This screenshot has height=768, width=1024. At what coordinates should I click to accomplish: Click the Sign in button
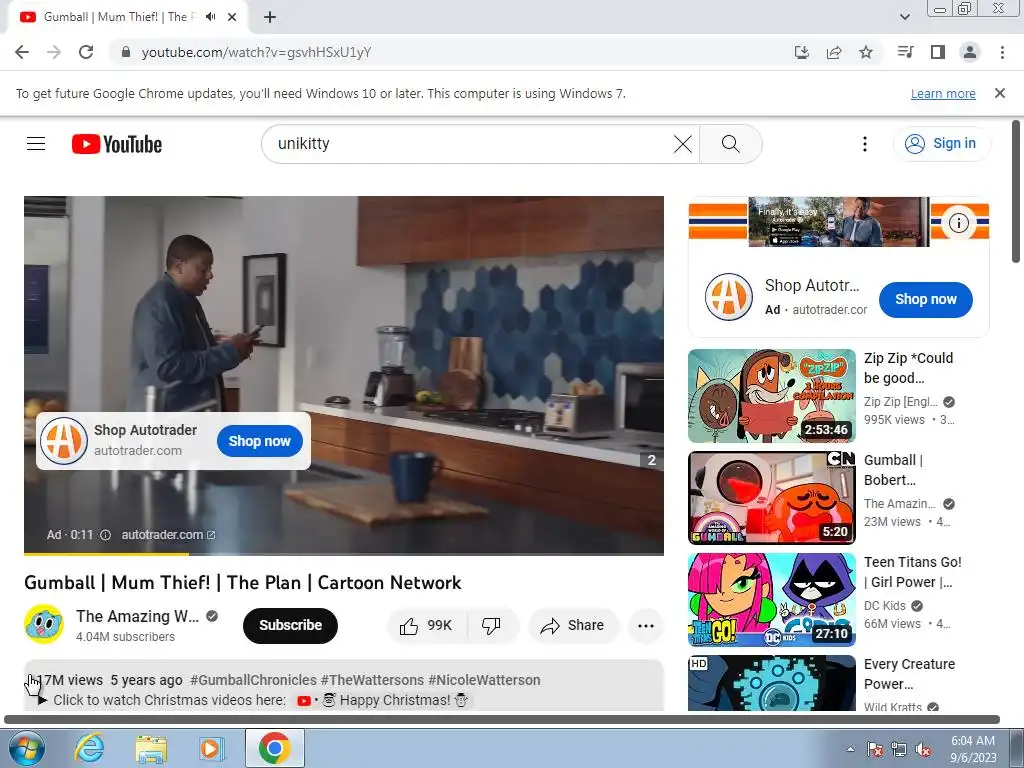coord(941,144)
